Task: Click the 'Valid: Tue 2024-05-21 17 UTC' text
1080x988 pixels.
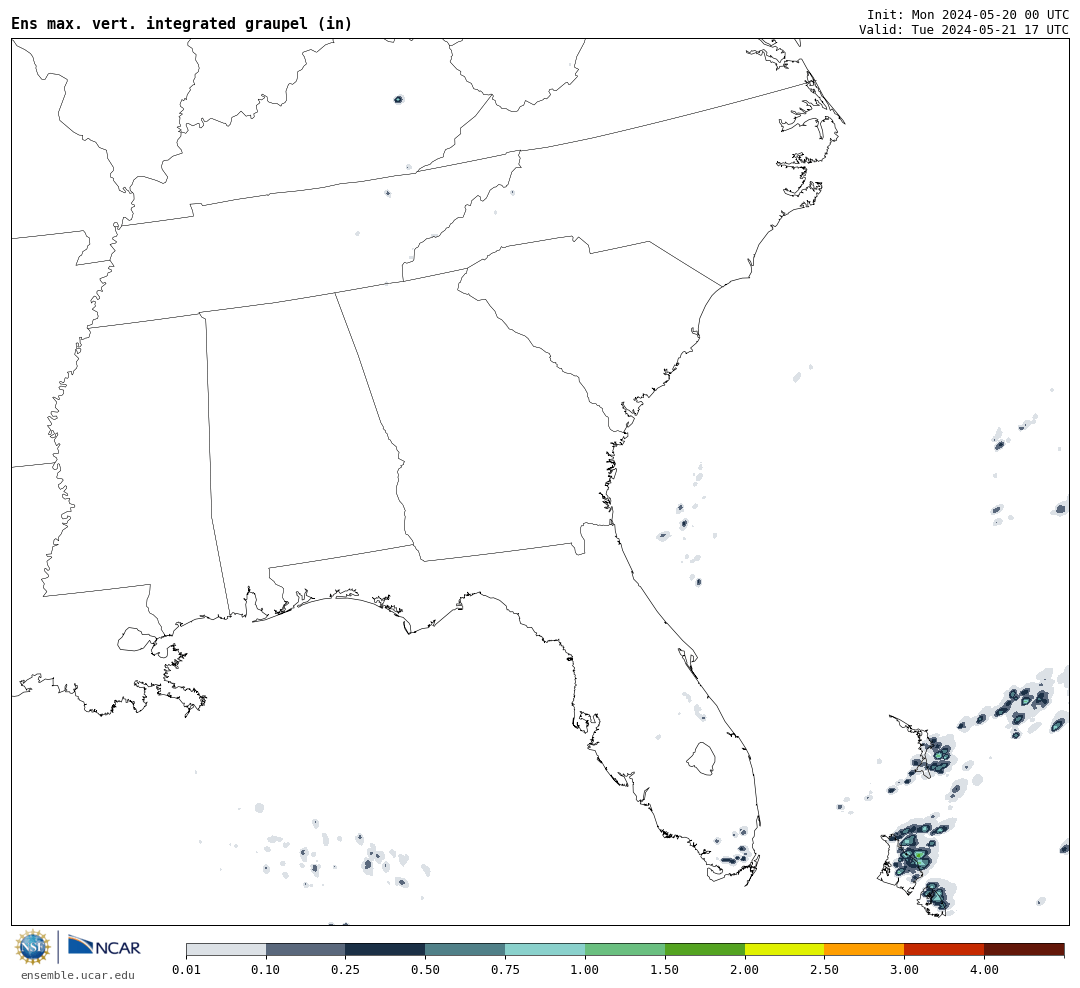Action: [964, 30]
